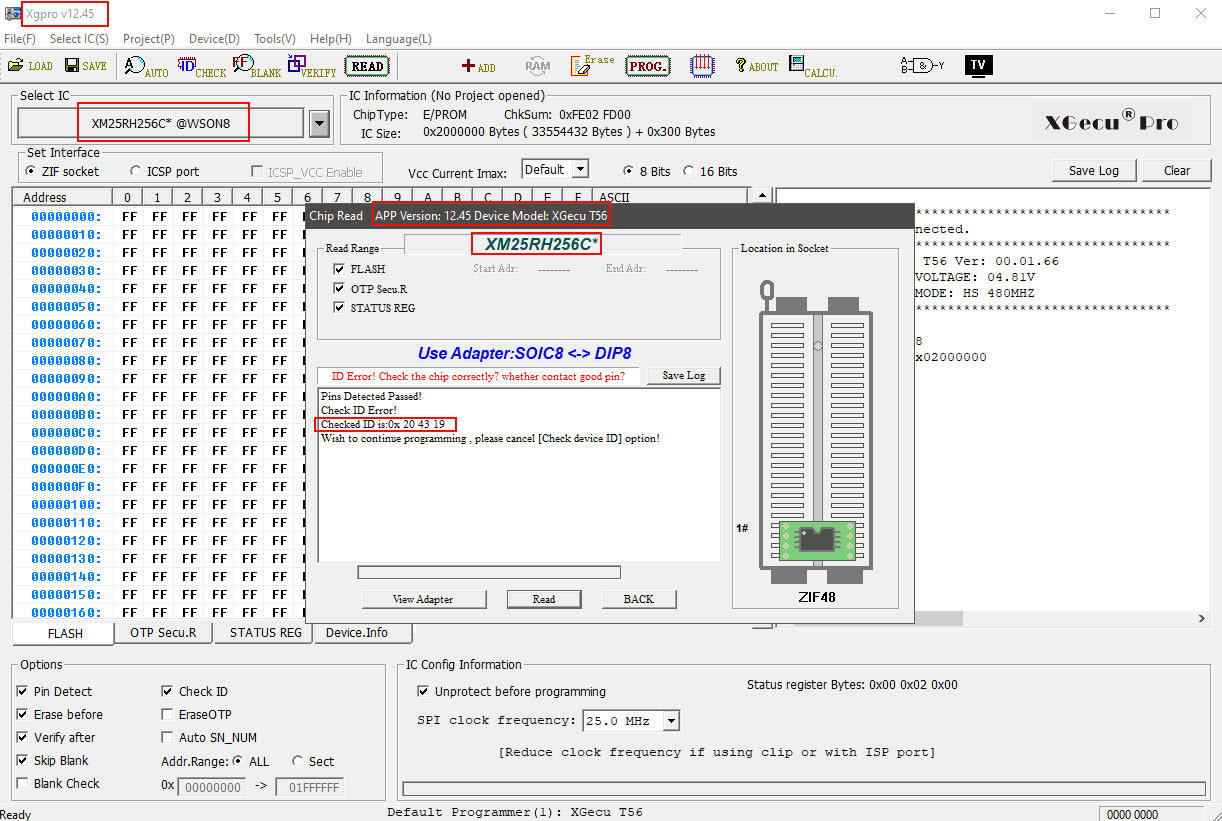
Task: Click the View Adapter button
Action: 423,599
